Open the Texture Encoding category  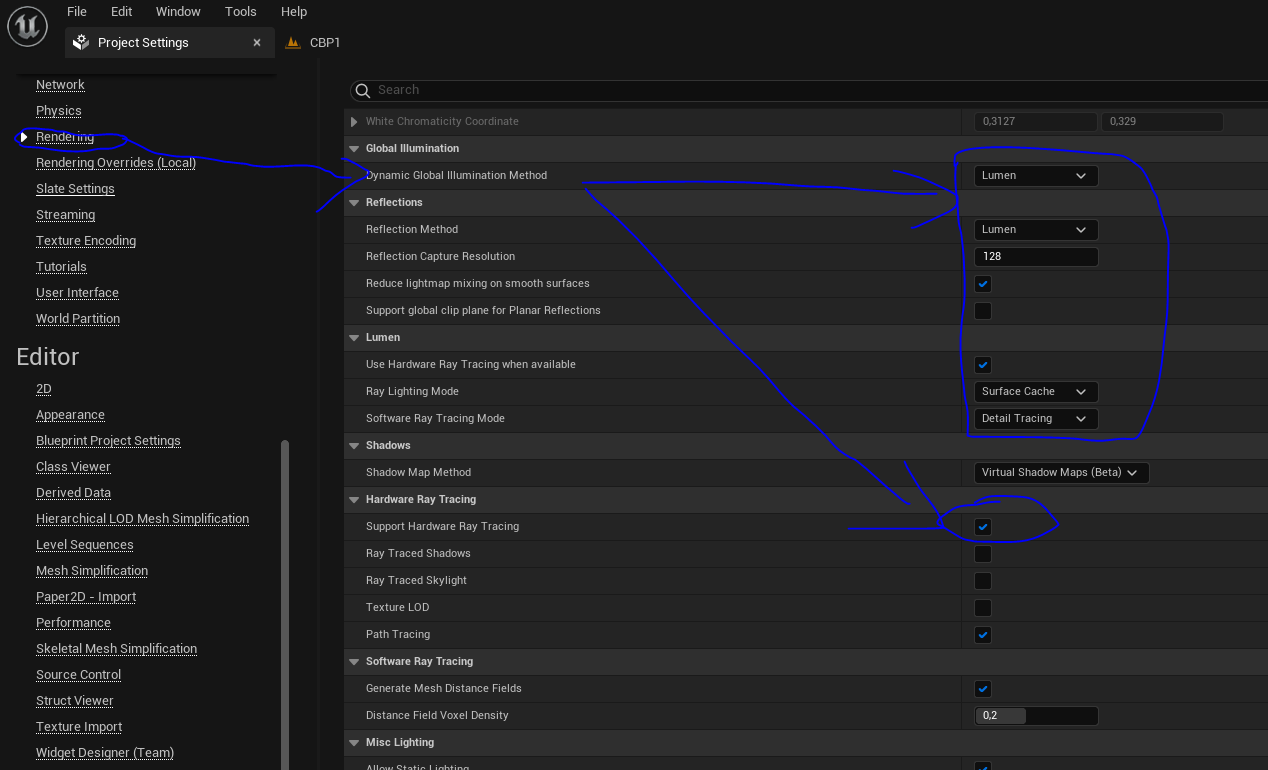[86, 241]
